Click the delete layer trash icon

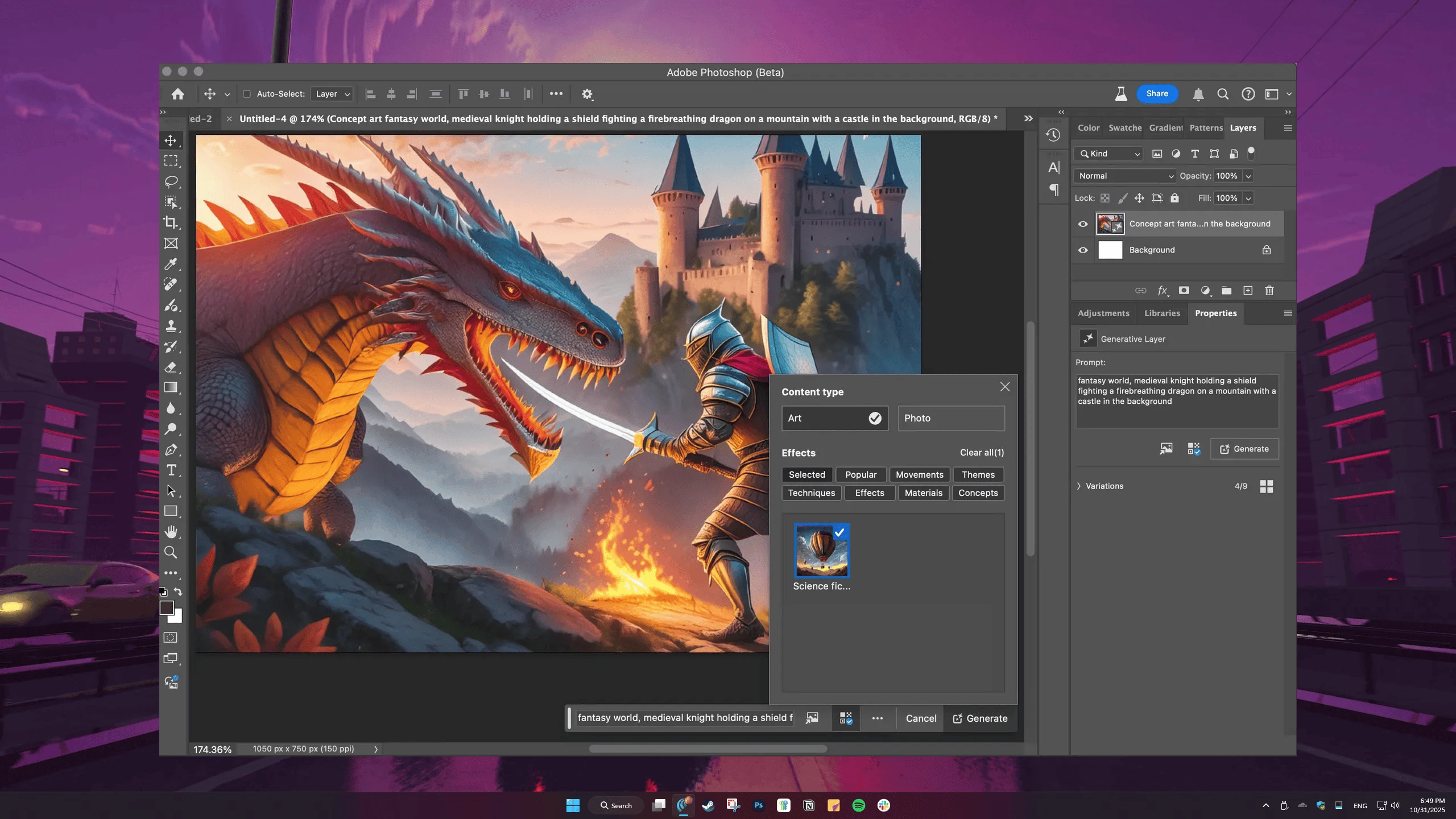point(1269,291)
